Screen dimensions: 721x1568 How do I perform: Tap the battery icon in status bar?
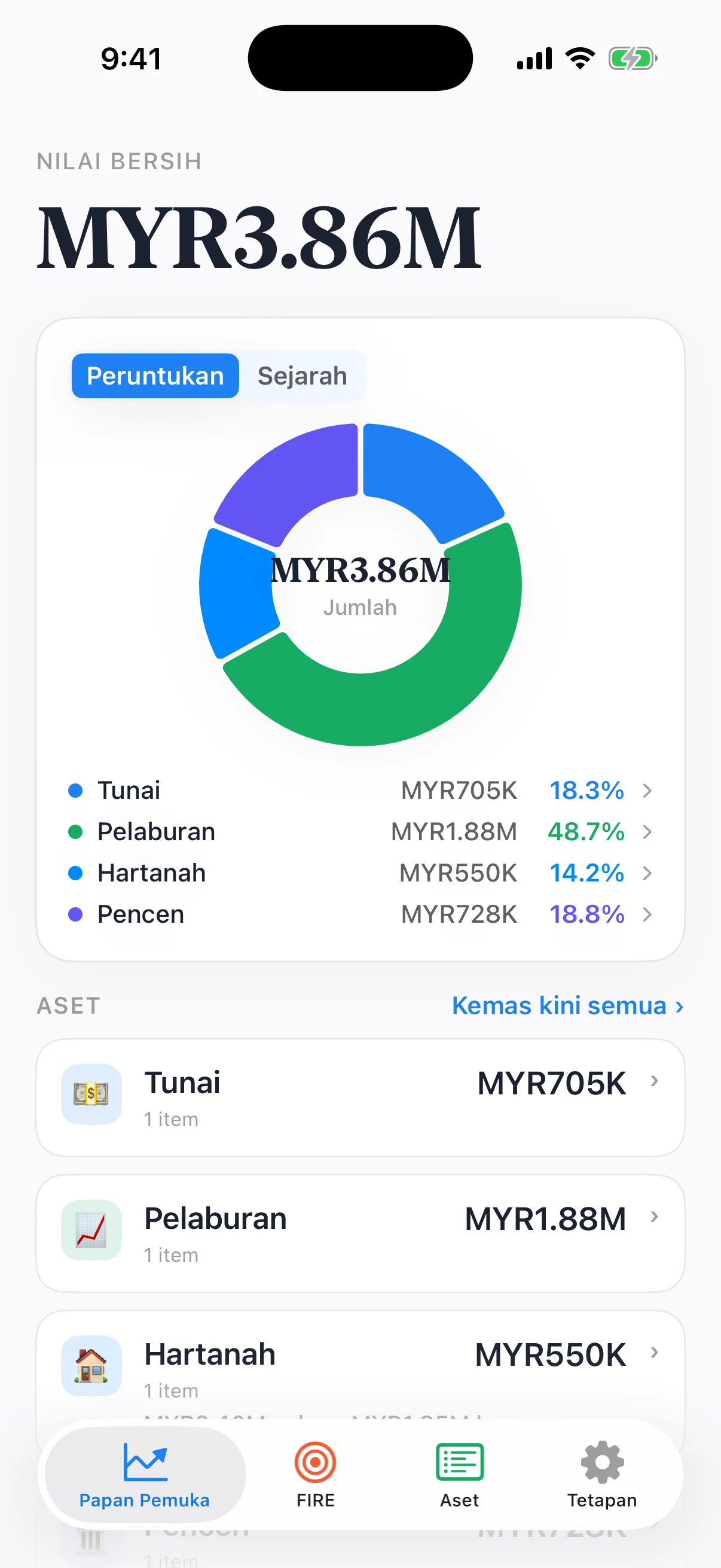click(633, 59)
